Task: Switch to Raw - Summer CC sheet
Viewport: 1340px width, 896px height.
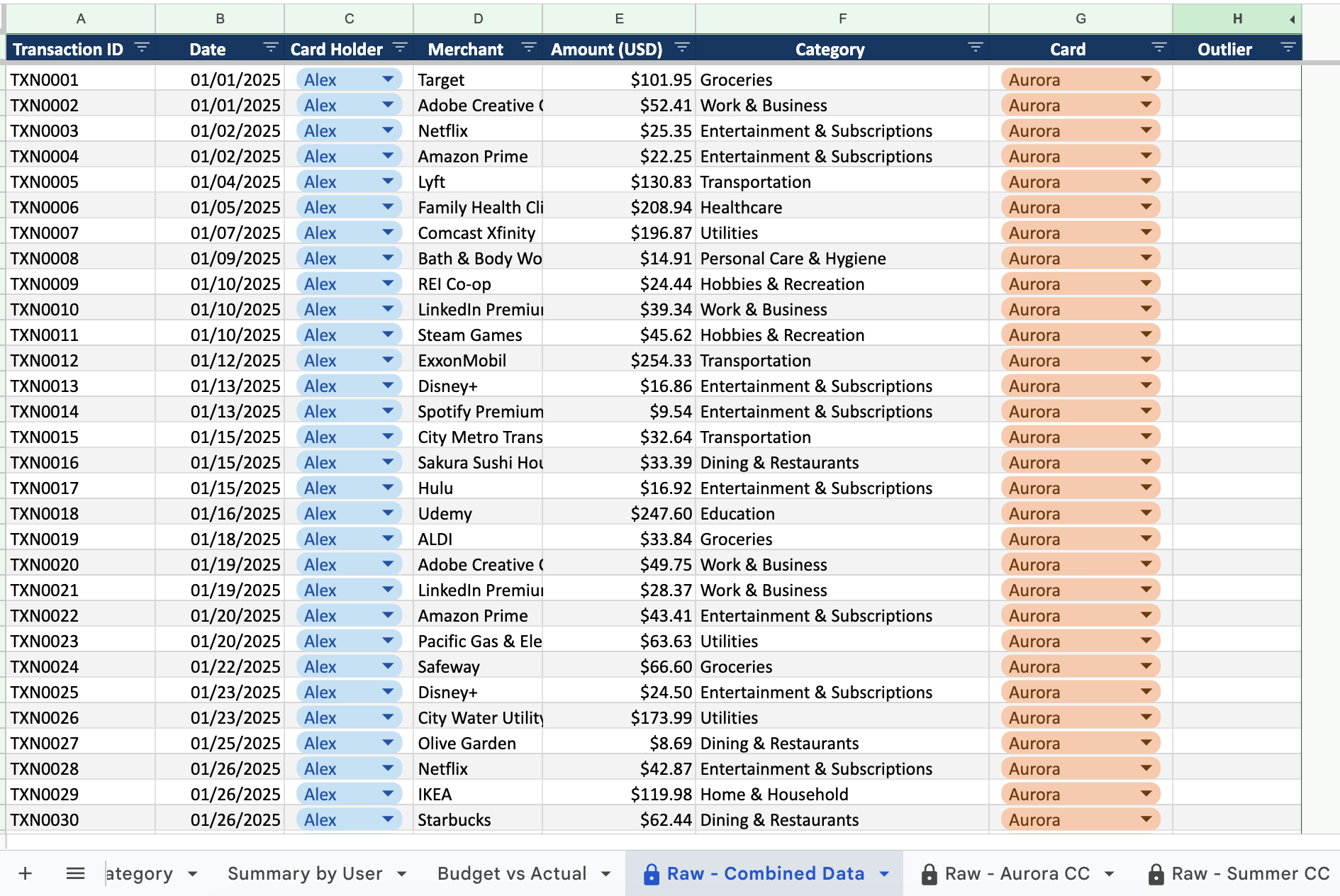Action: pos(1251,873)
